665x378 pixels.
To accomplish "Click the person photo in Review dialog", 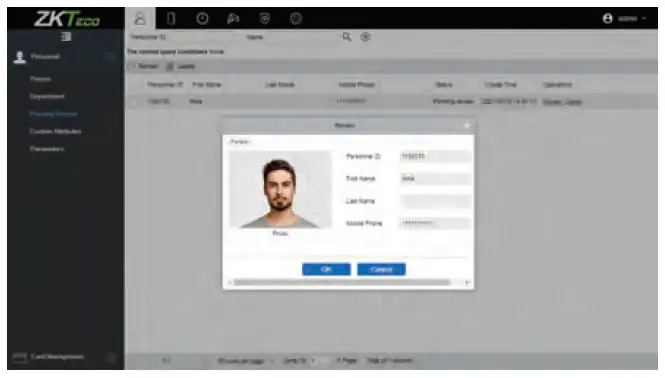I will [280, 189].
